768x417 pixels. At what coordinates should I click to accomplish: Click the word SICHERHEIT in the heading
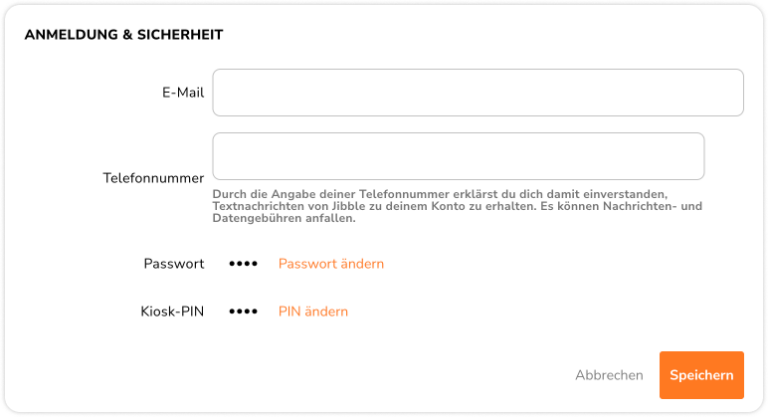click(x=181, y=35)
